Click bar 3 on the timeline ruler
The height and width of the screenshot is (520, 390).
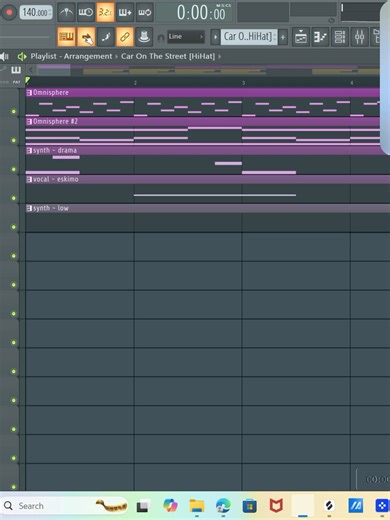243,83
